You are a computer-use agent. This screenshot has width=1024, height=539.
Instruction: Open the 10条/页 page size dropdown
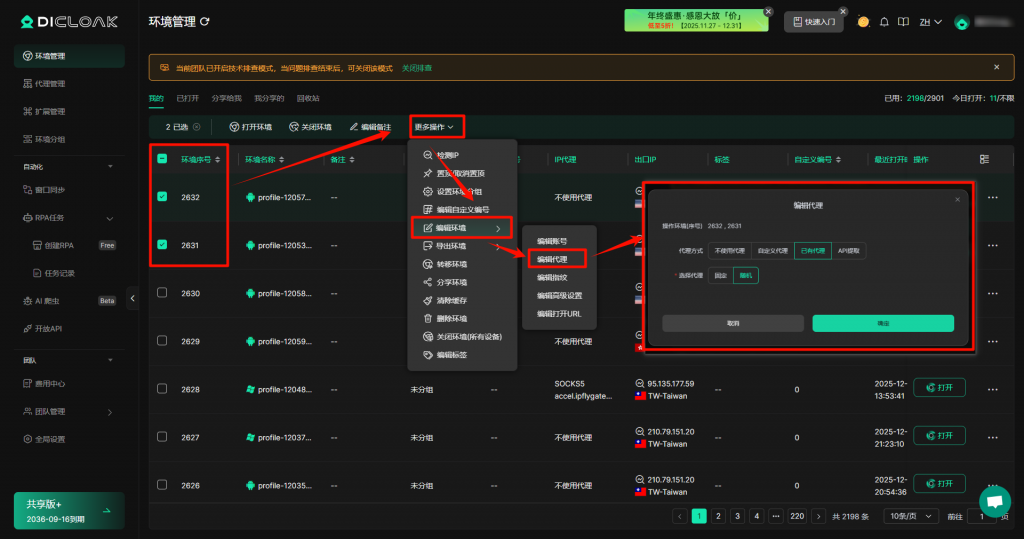pos(911,516)
